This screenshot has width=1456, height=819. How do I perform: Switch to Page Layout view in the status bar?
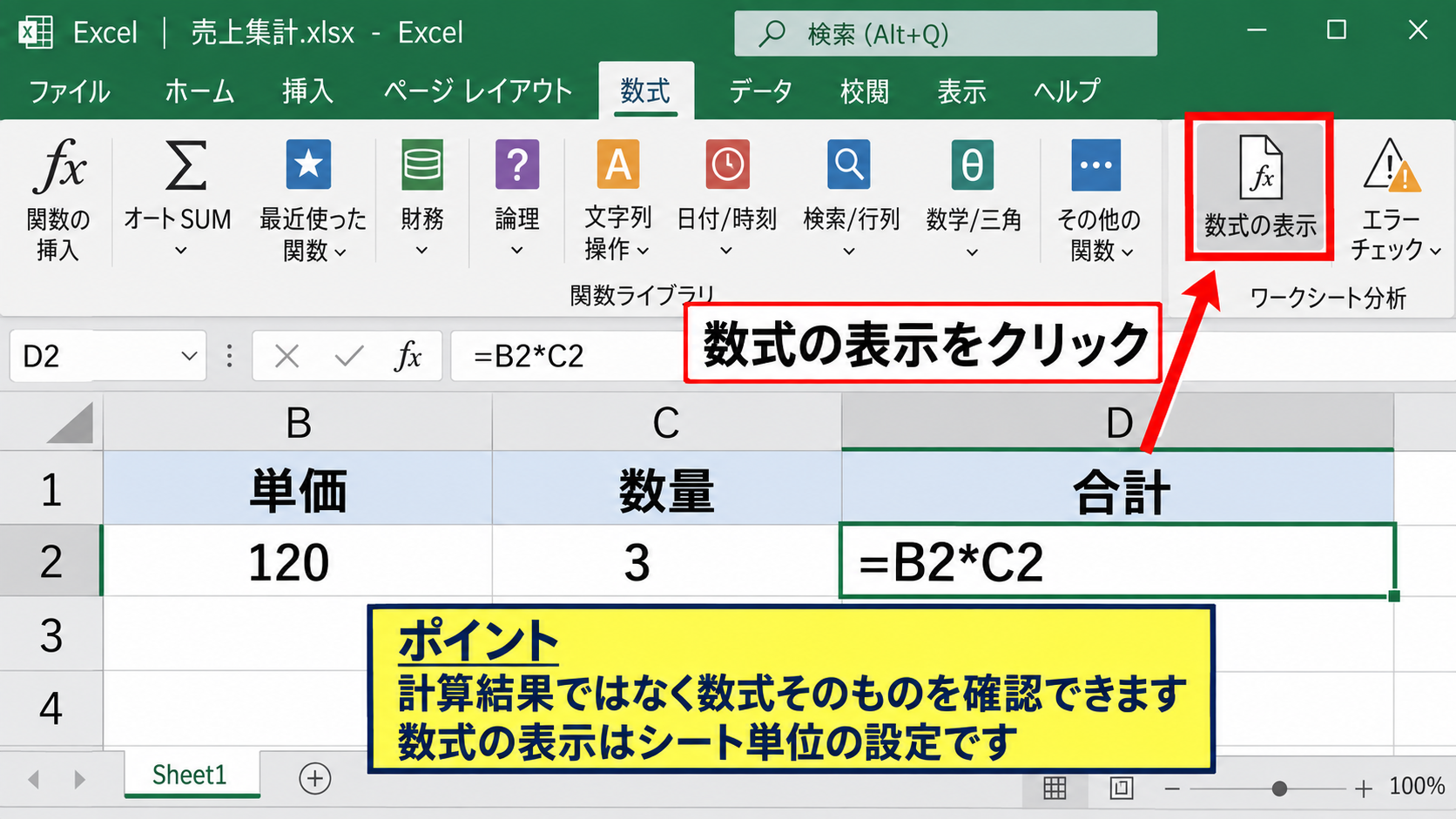click(1122, 789)
